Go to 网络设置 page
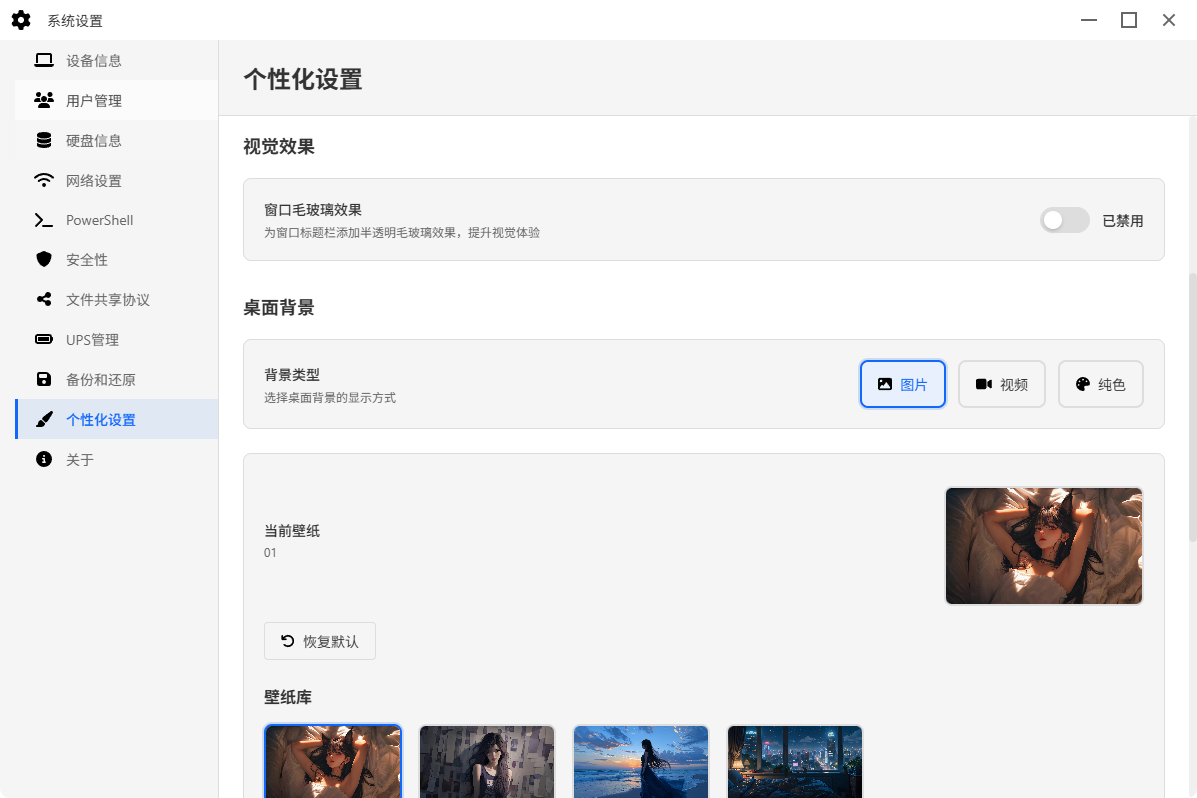1197x798 pixels. pos(117,180)
